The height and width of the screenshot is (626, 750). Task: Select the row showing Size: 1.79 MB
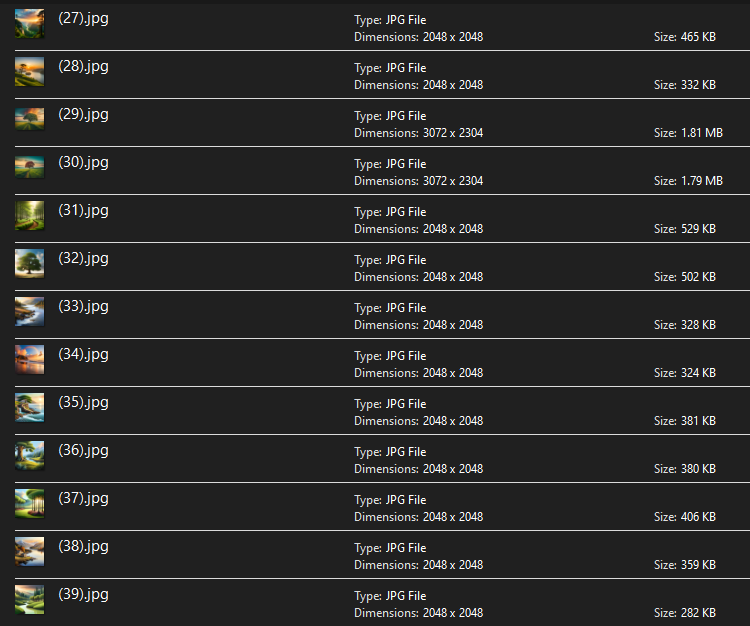point(688,181)
